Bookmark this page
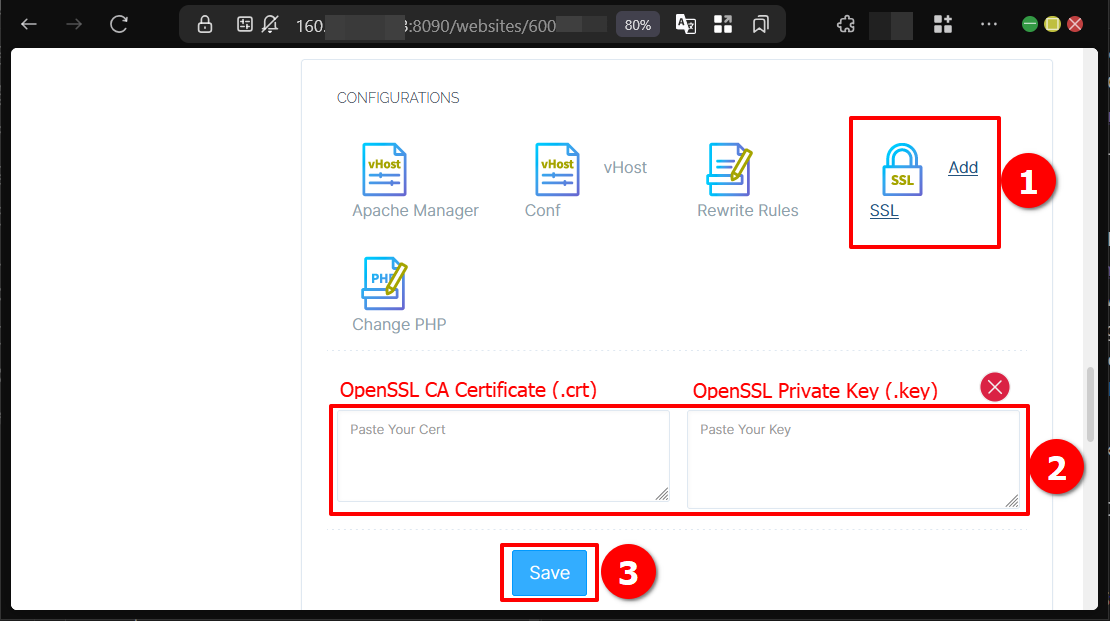Viewport: 1110px width, 621px height. 761,25
